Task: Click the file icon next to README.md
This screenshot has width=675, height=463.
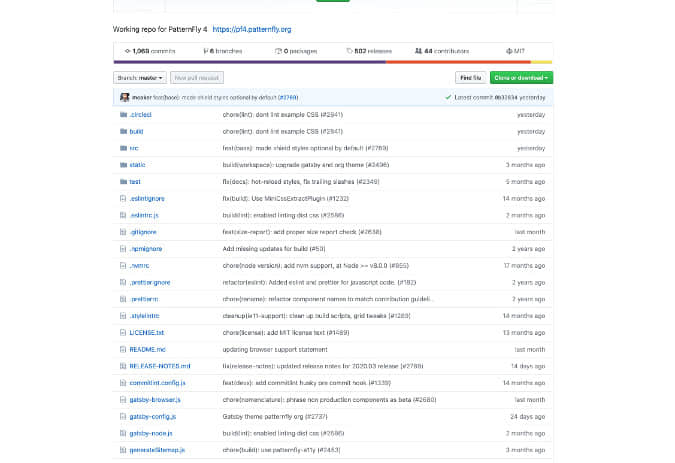Action: [123, 349]
